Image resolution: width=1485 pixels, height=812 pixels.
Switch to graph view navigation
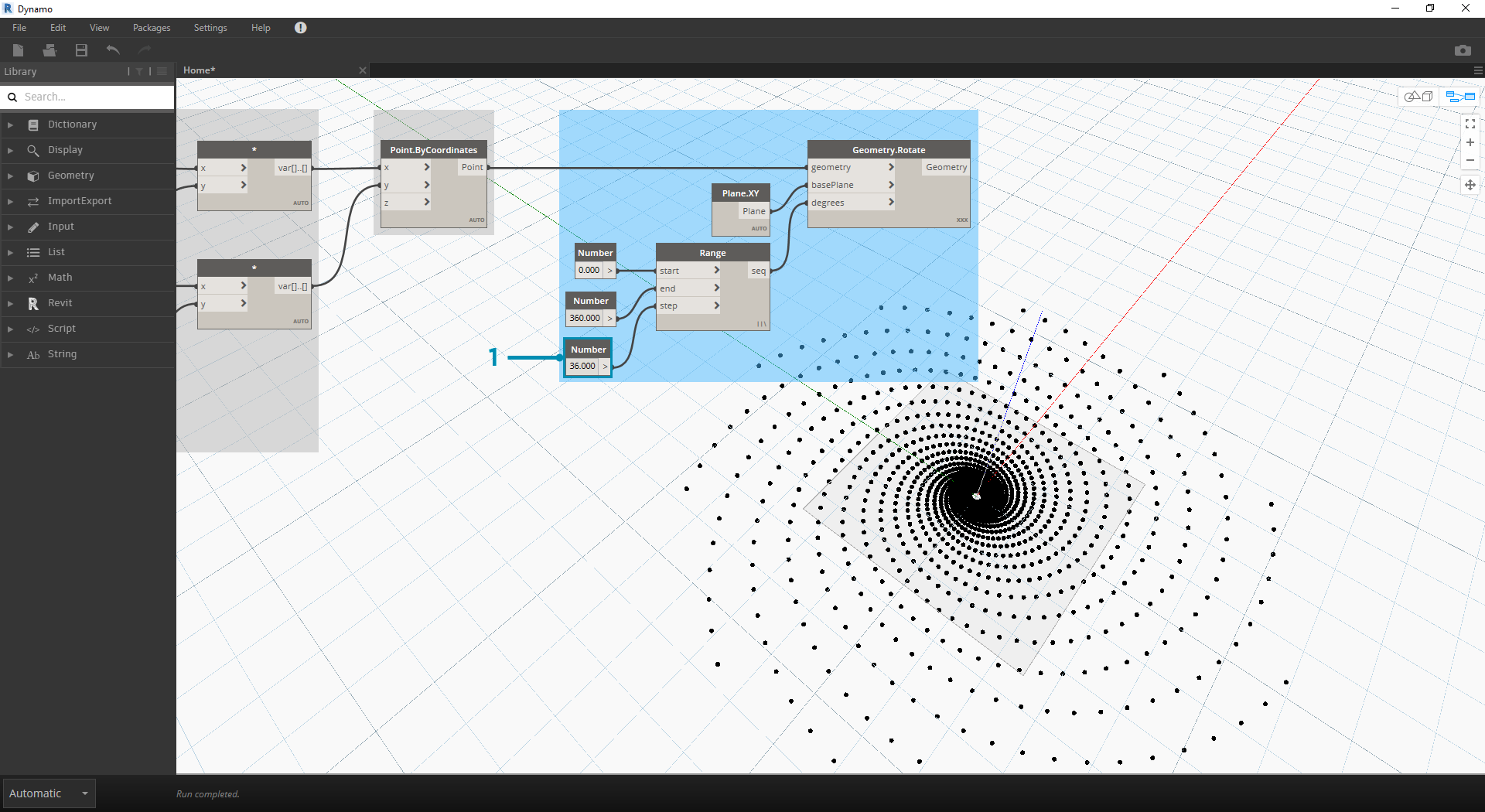tap(1460, 97)
